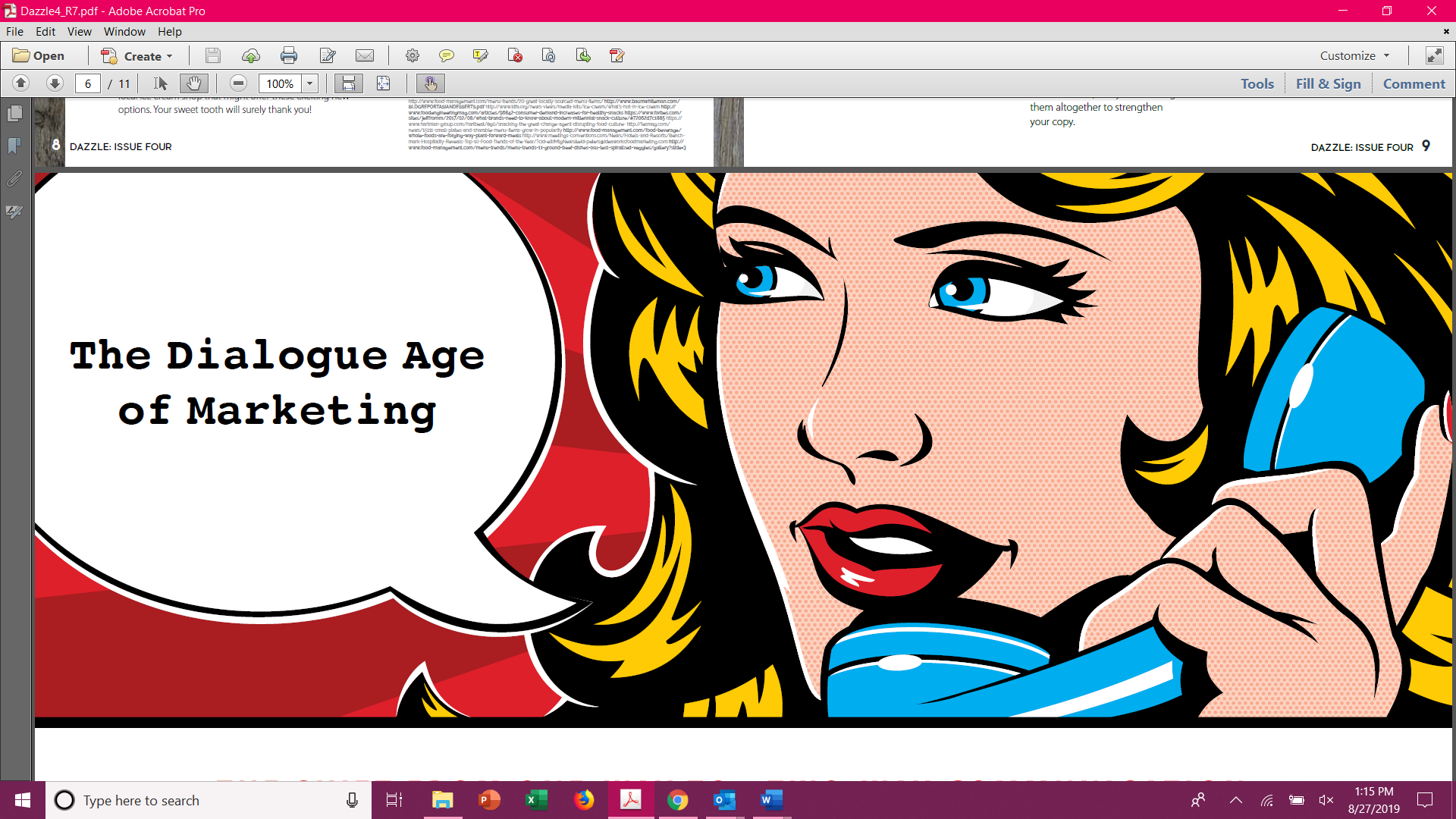Click the Open file button

click(39, 55)
